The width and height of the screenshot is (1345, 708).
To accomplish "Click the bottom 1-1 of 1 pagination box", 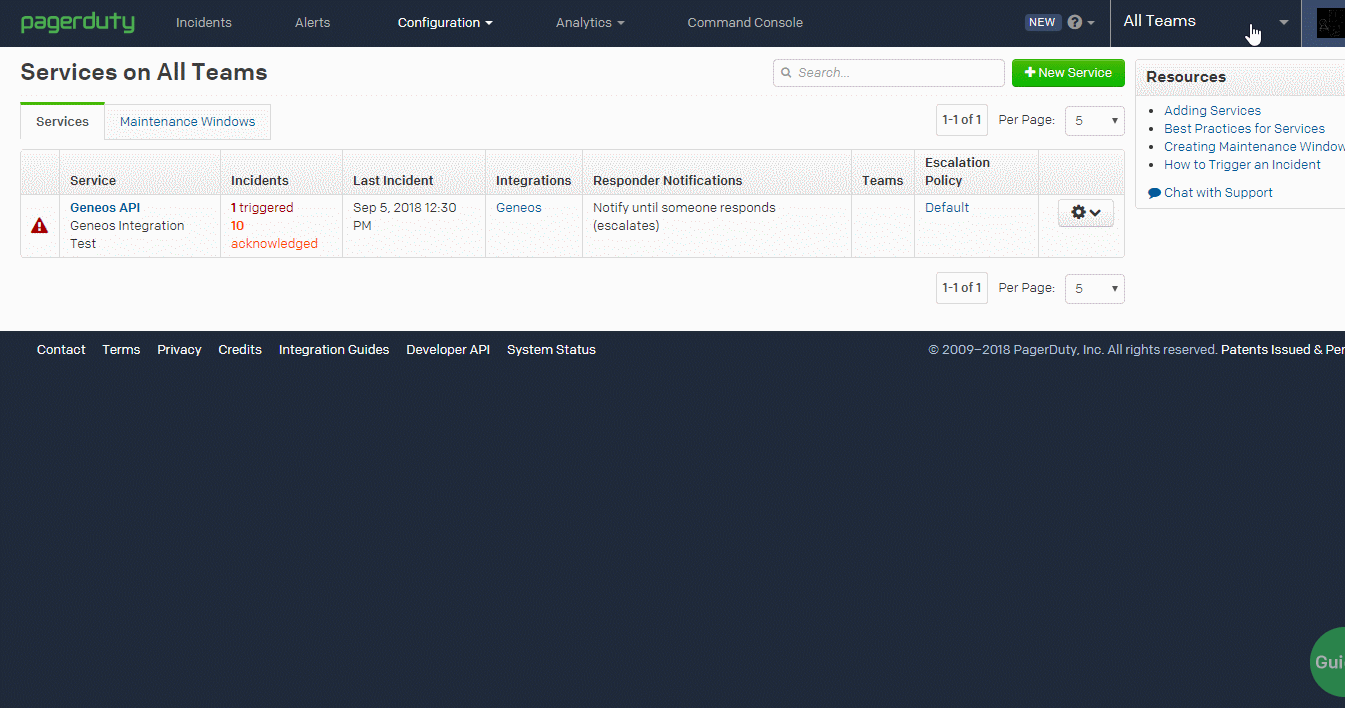I will (962, 288).
